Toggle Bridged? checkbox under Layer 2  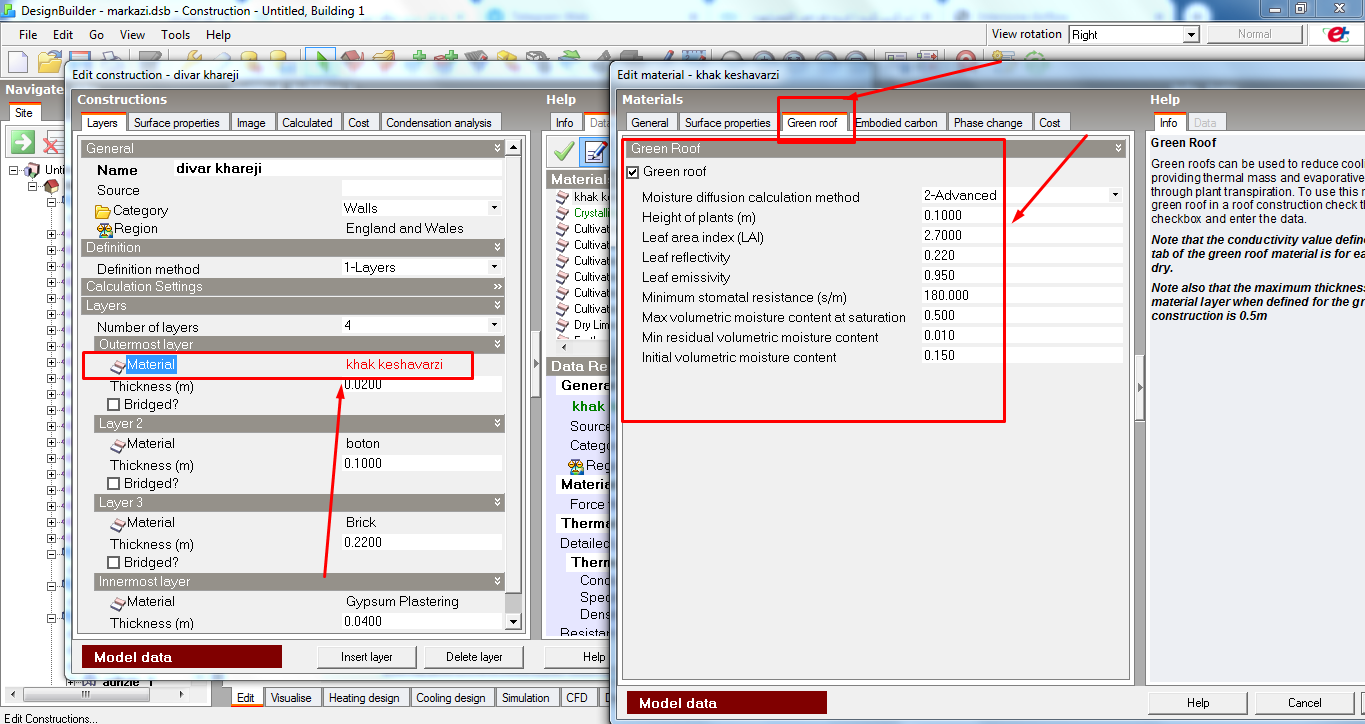pos(113,484)
